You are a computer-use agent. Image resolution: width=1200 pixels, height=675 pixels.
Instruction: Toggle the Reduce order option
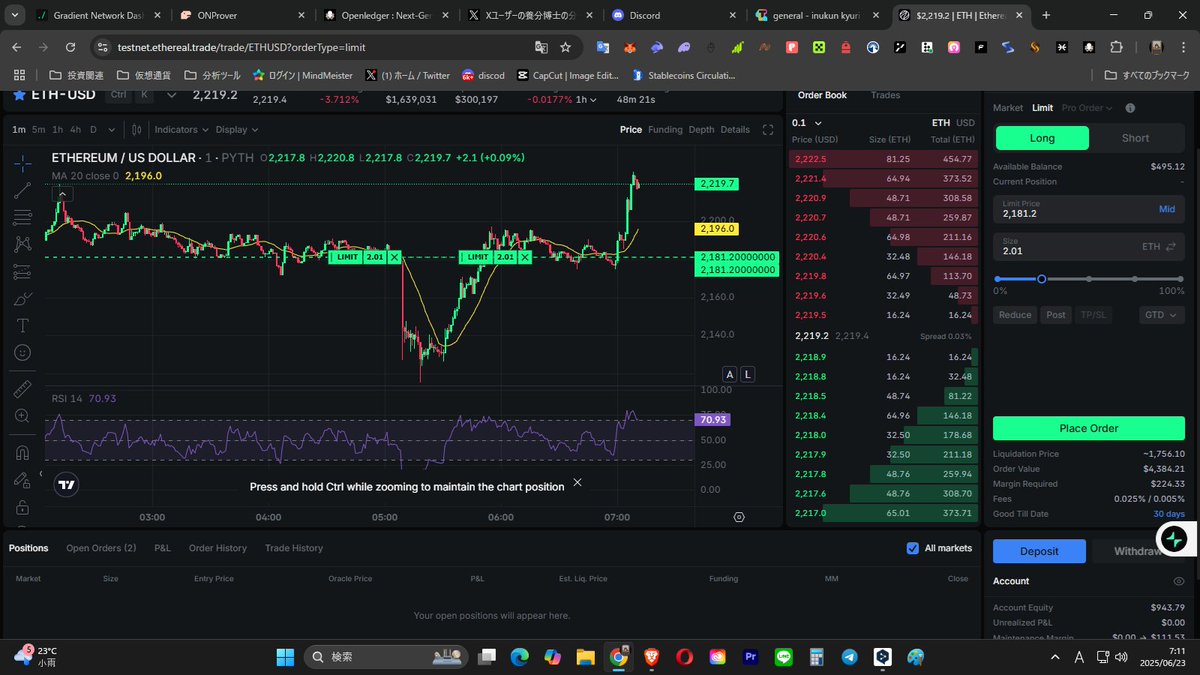(1015, 314)
